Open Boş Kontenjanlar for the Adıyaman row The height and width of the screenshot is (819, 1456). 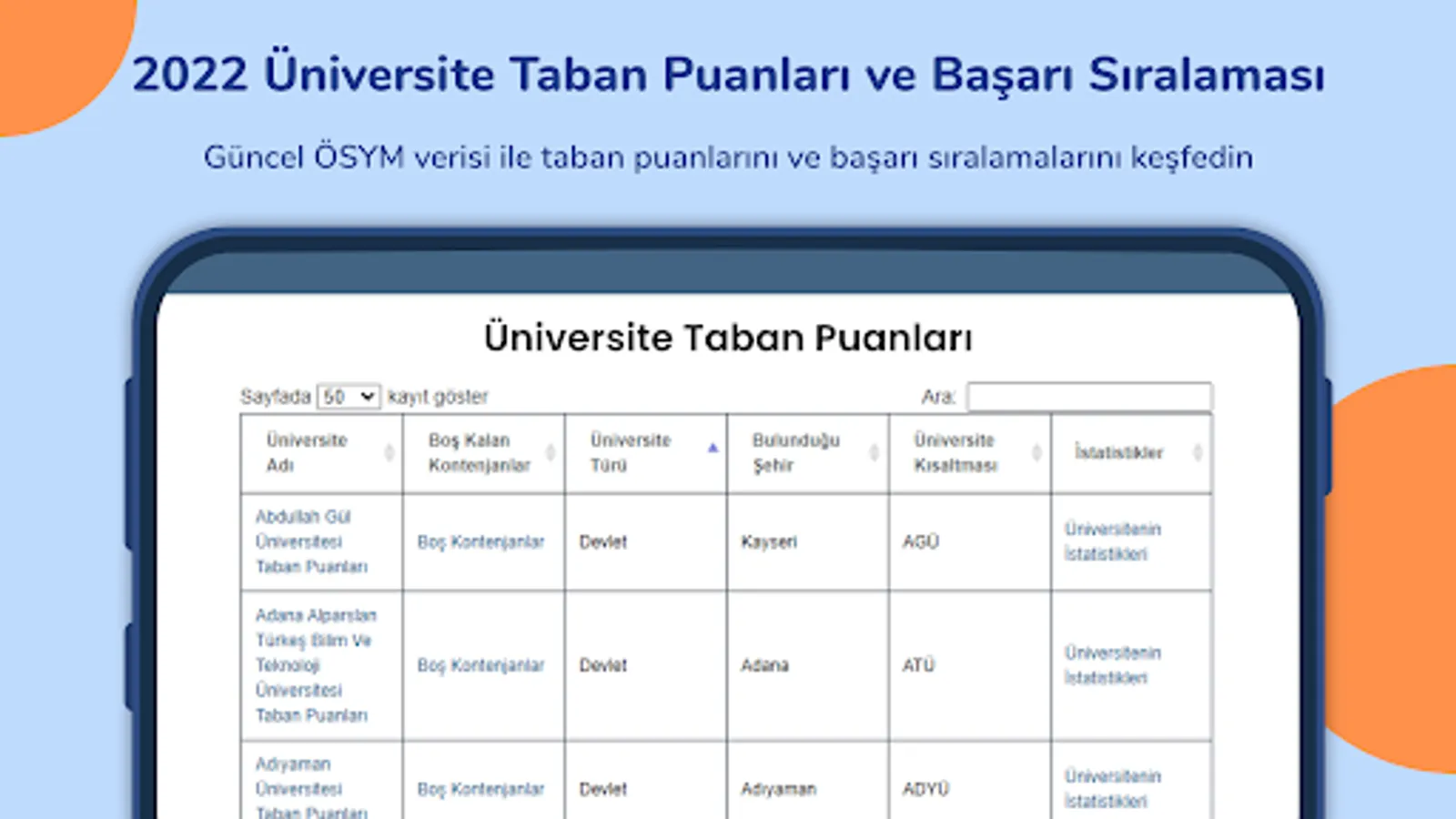[480, 789]
